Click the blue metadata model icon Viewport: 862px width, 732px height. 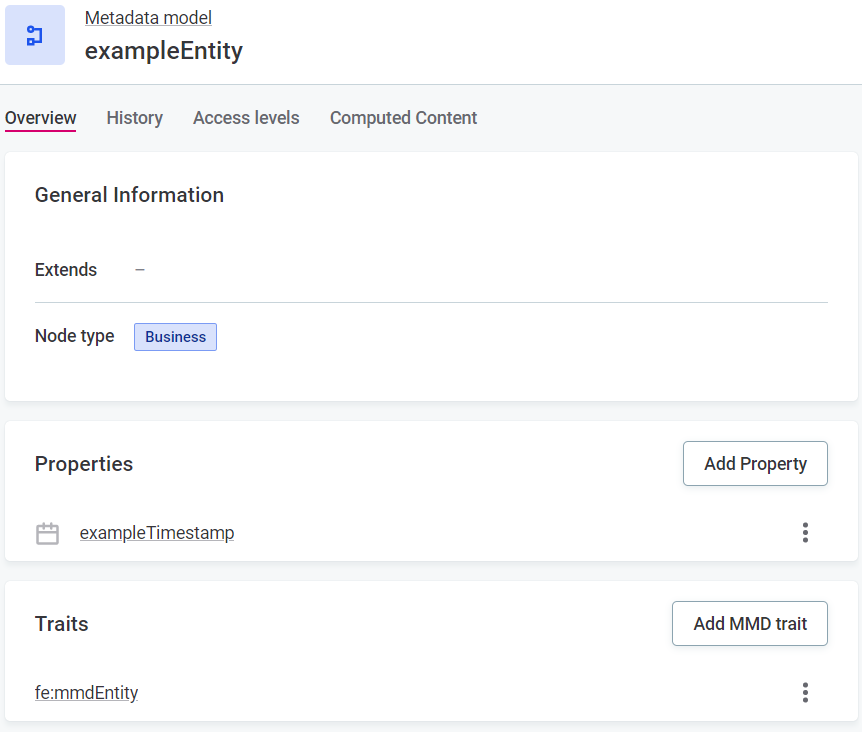[34, 35]
